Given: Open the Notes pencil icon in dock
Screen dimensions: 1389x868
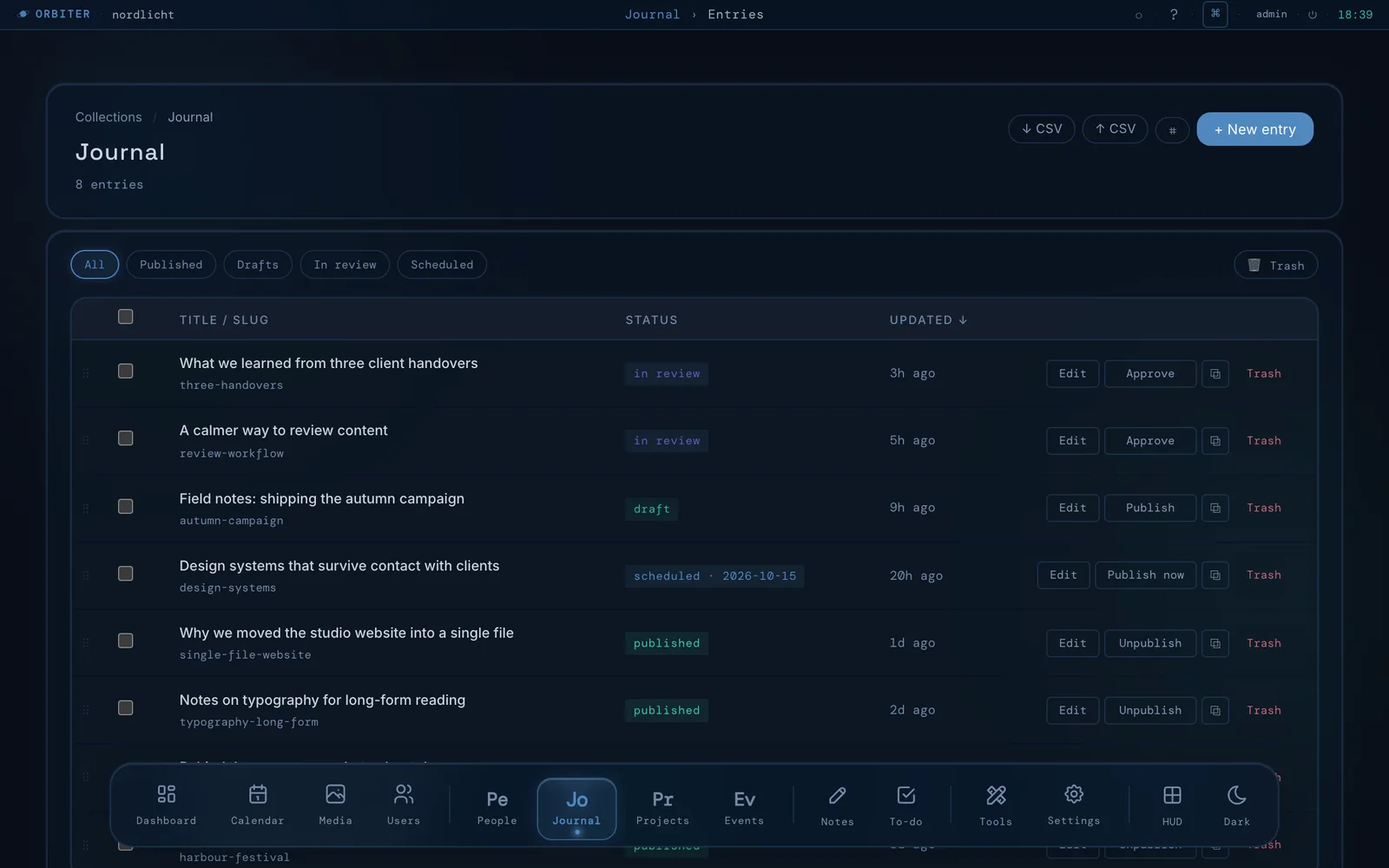Looking at the screenshot, I should 837,807.
